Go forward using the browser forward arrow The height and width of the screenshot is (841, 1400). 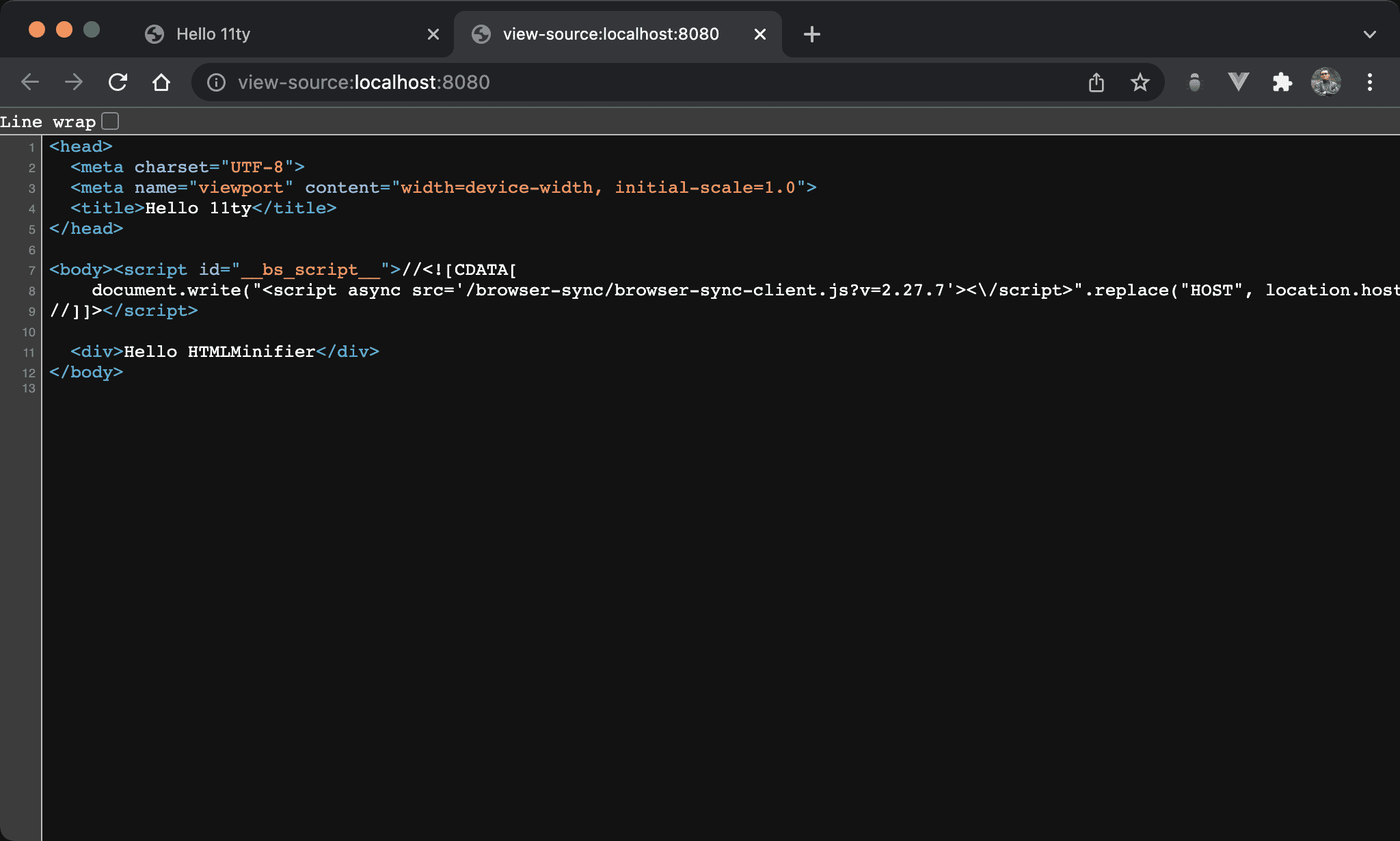(x=74, y=82)
